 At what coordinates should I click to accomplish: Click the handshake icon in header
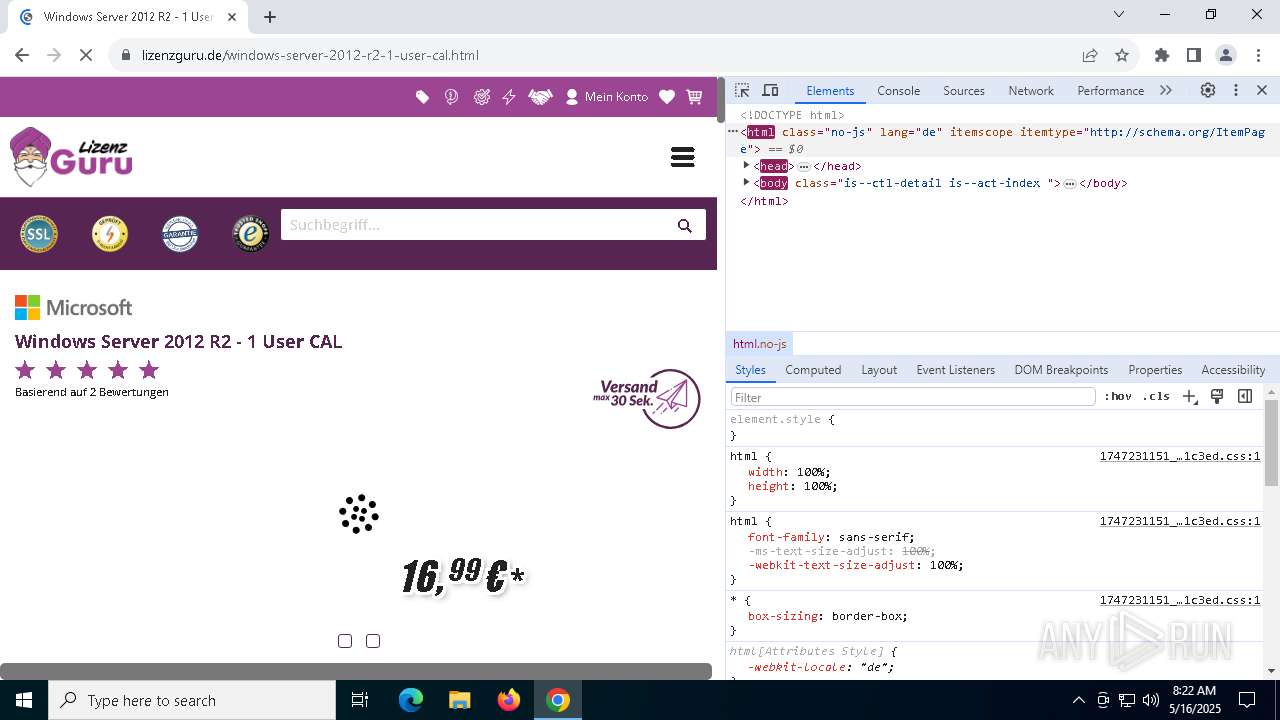point(540,97)
